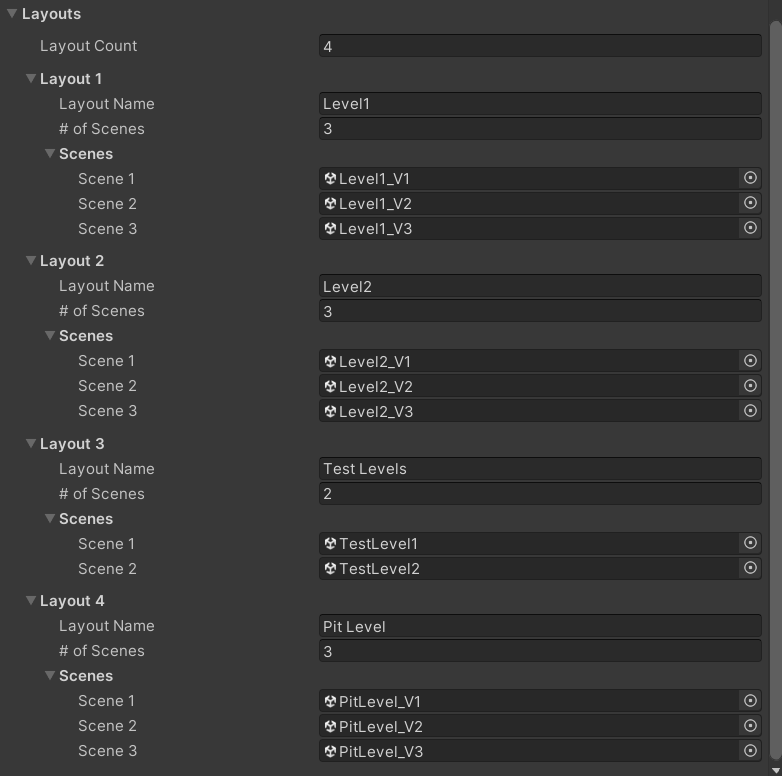Image resolution: width=782 pixels, height=776 pixels.
Task: Open object picker for Level1_V3 scene
Action: pos(750,228)
